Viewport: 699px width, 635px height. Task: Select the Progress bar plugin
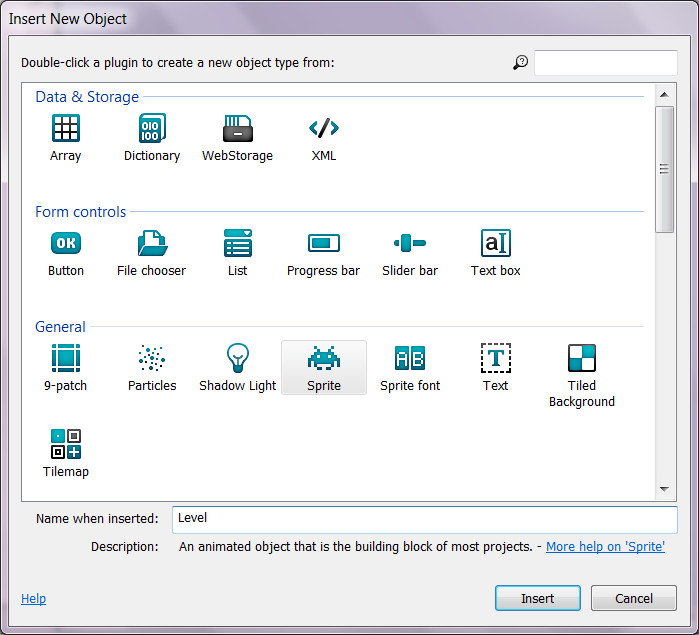[x=323, y=244]
